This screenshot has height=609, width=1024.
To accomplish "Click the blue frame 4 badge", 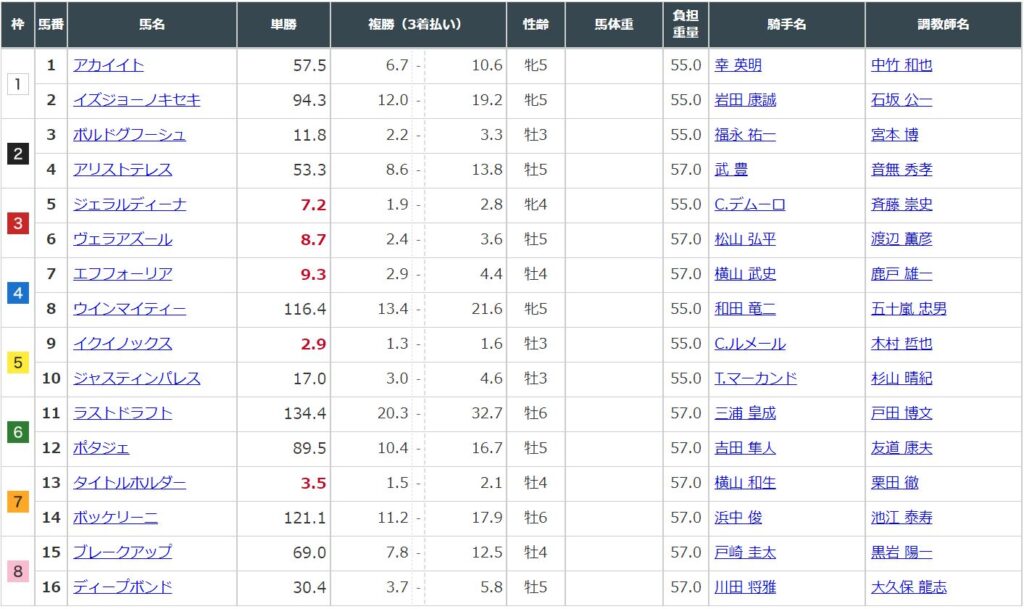I will click(x=18, y=293).
